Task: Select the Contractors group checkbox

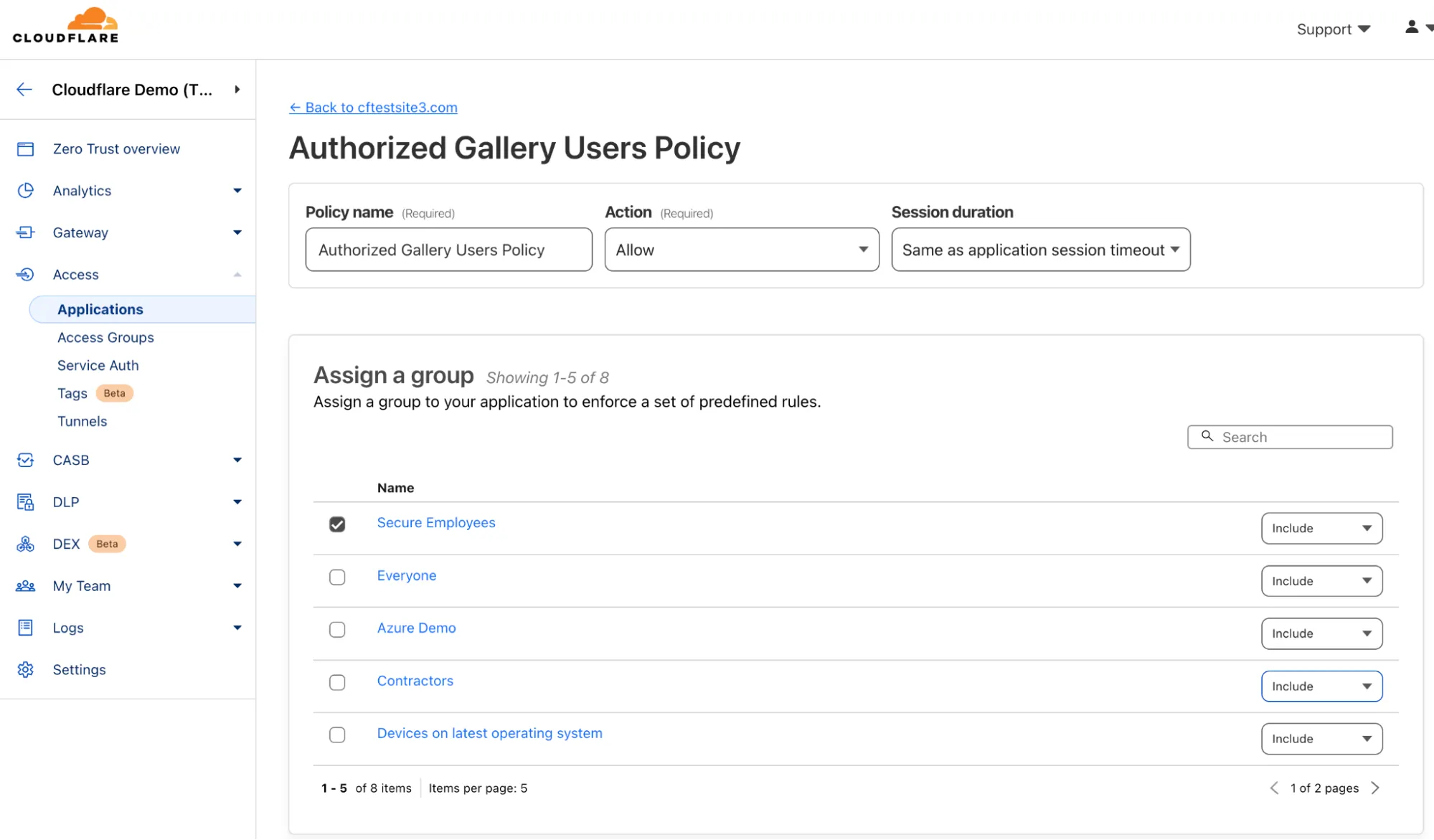Action: point(337,682)
